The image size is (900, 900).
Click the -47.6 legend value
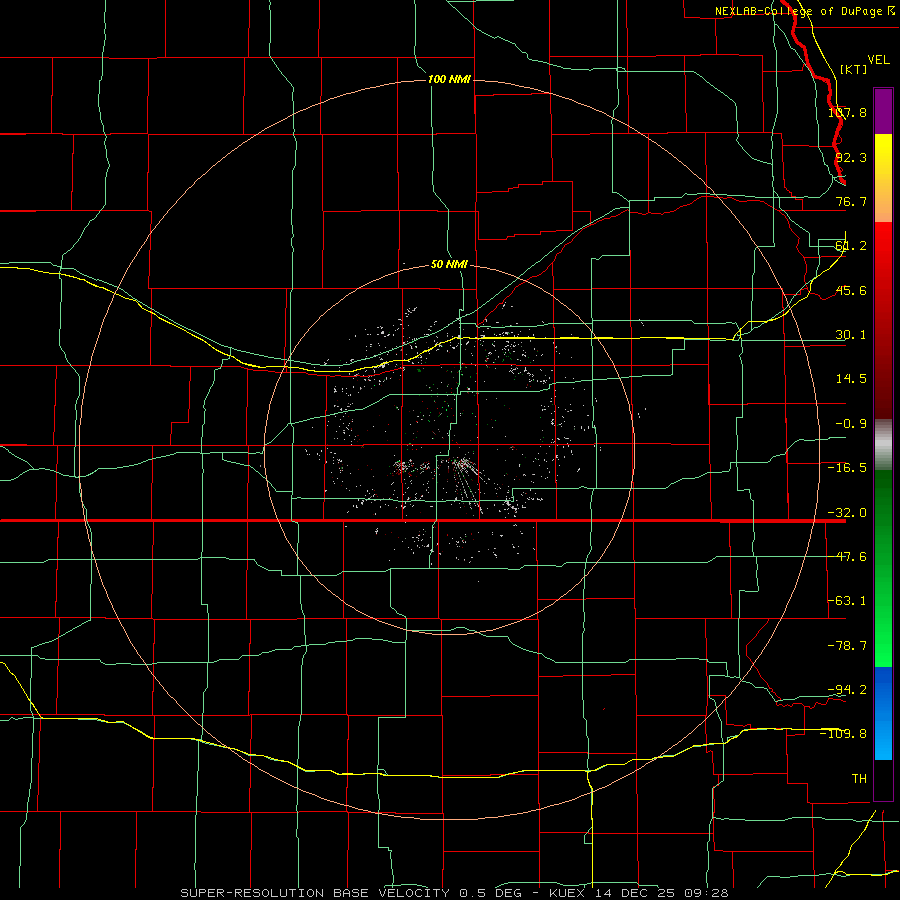point(847,557)
